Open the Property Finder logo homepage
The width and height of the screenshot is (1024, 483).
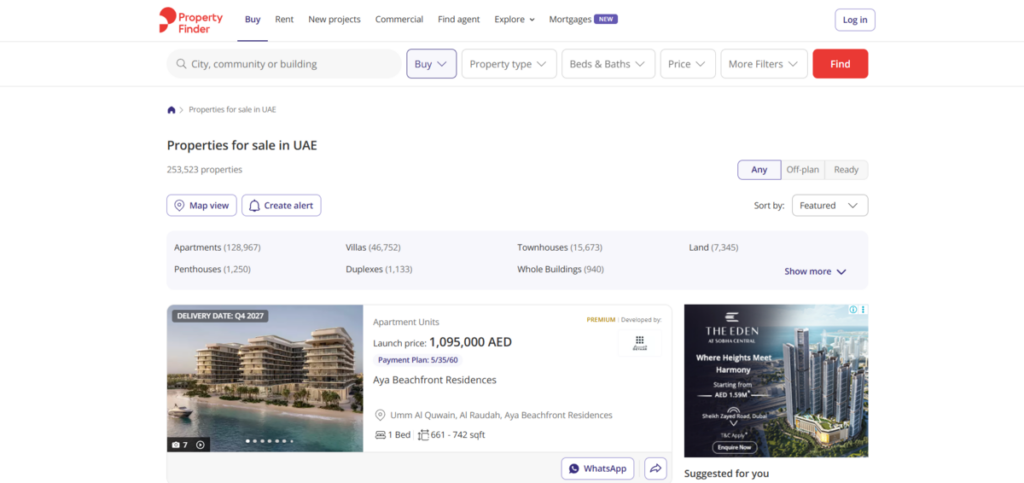point(191,20)
